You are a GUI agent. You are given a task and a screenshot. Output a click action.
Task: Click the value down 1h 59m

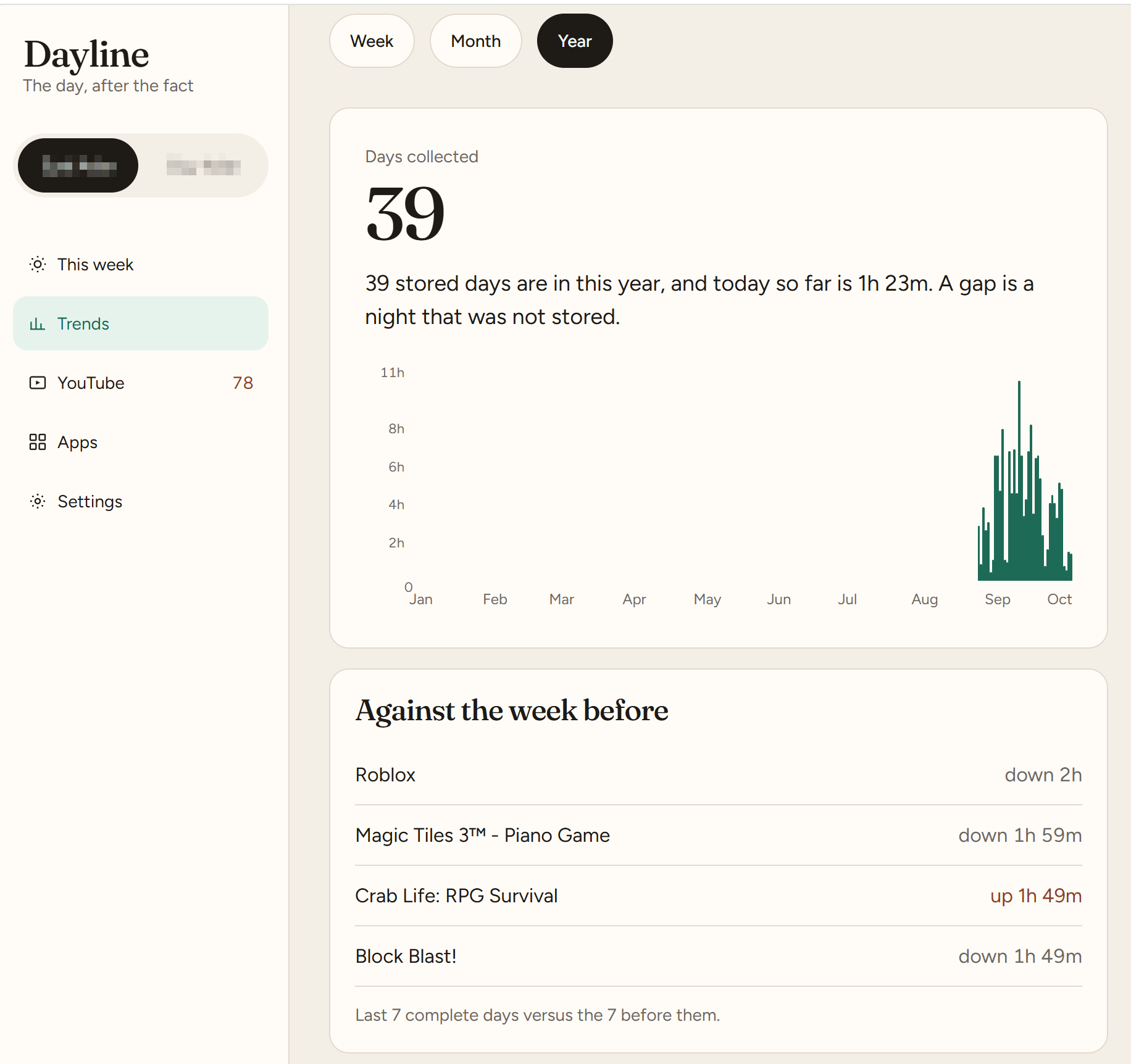tap(1020, 836)
